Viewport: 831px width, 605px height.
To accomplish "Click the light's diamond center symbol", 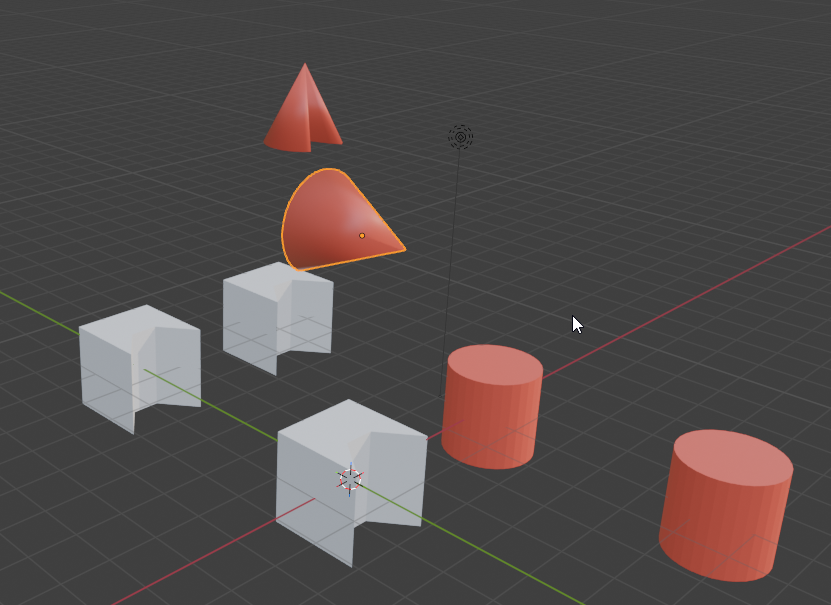I will pos(460,137).
